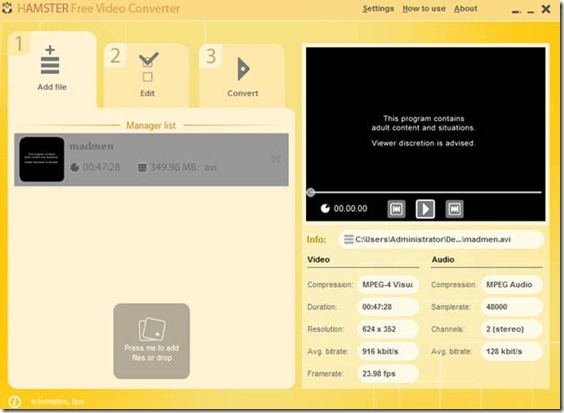Viewport: 564px width, 413px height.
Task: Click the information tips icon at bottom
Action: click(x=15, y=401)
